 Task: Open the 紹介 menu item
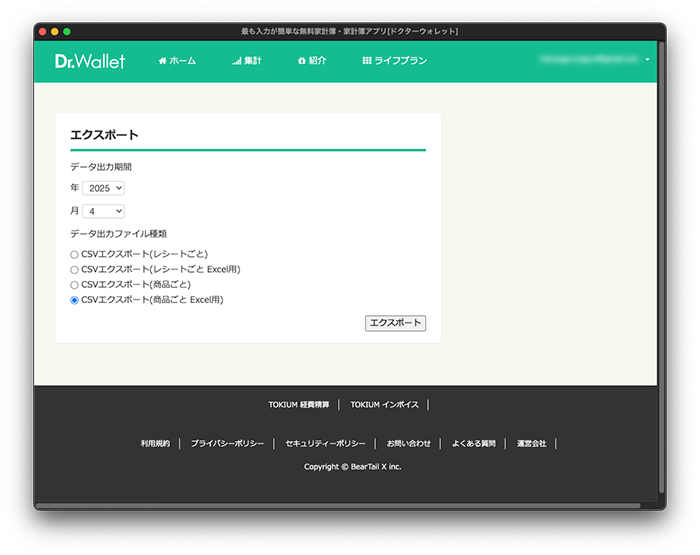pyautogui.click(x=312, y=61)
